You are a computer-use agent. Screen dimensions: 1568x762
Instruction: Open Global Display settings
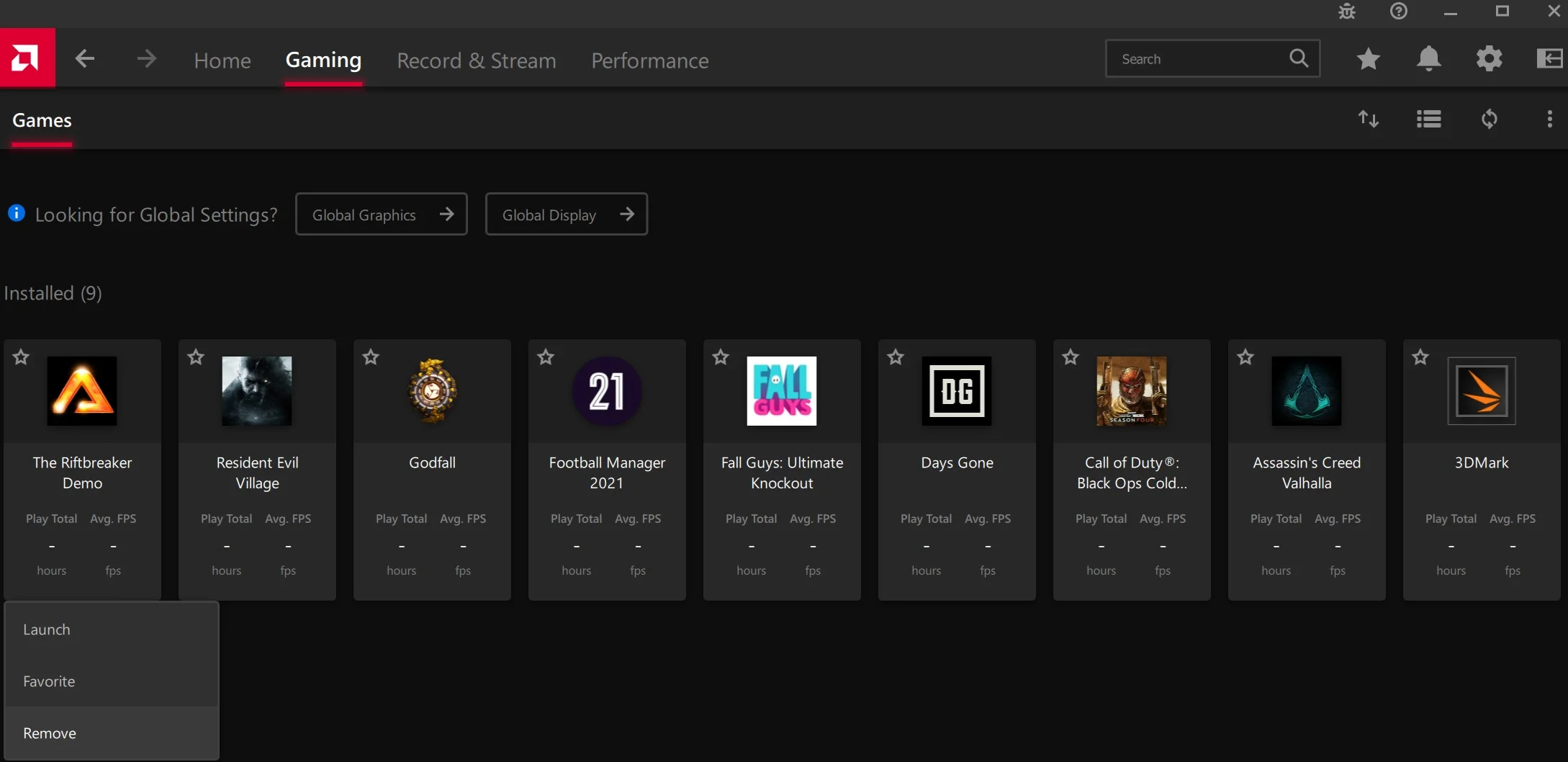point(567,214)
